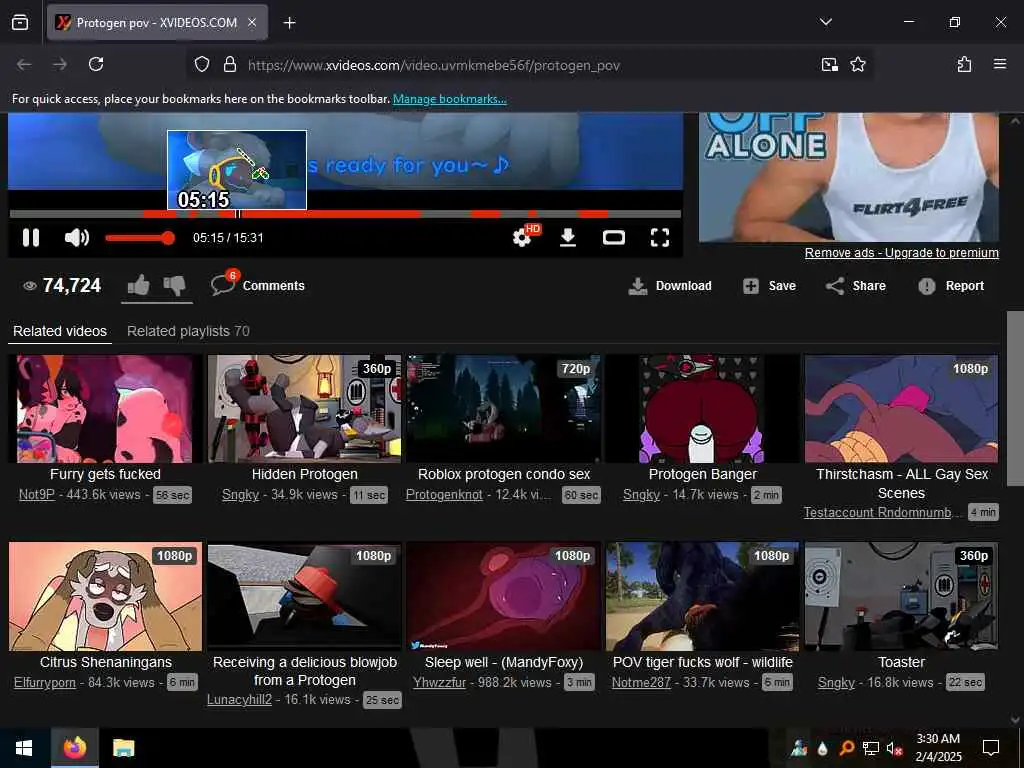Click the browser forward arrow
The height and width of the screenshot is (768, 1024).
click(60, 64)
